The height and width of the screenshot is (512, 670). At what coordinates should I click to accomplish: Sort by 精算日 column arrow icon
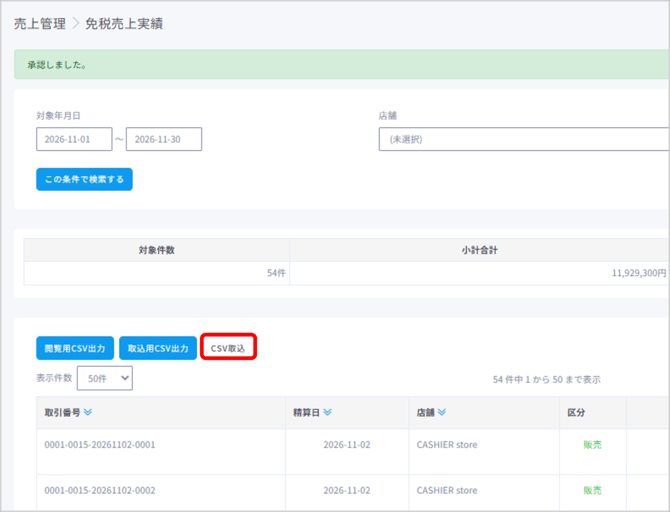(327, 412)
